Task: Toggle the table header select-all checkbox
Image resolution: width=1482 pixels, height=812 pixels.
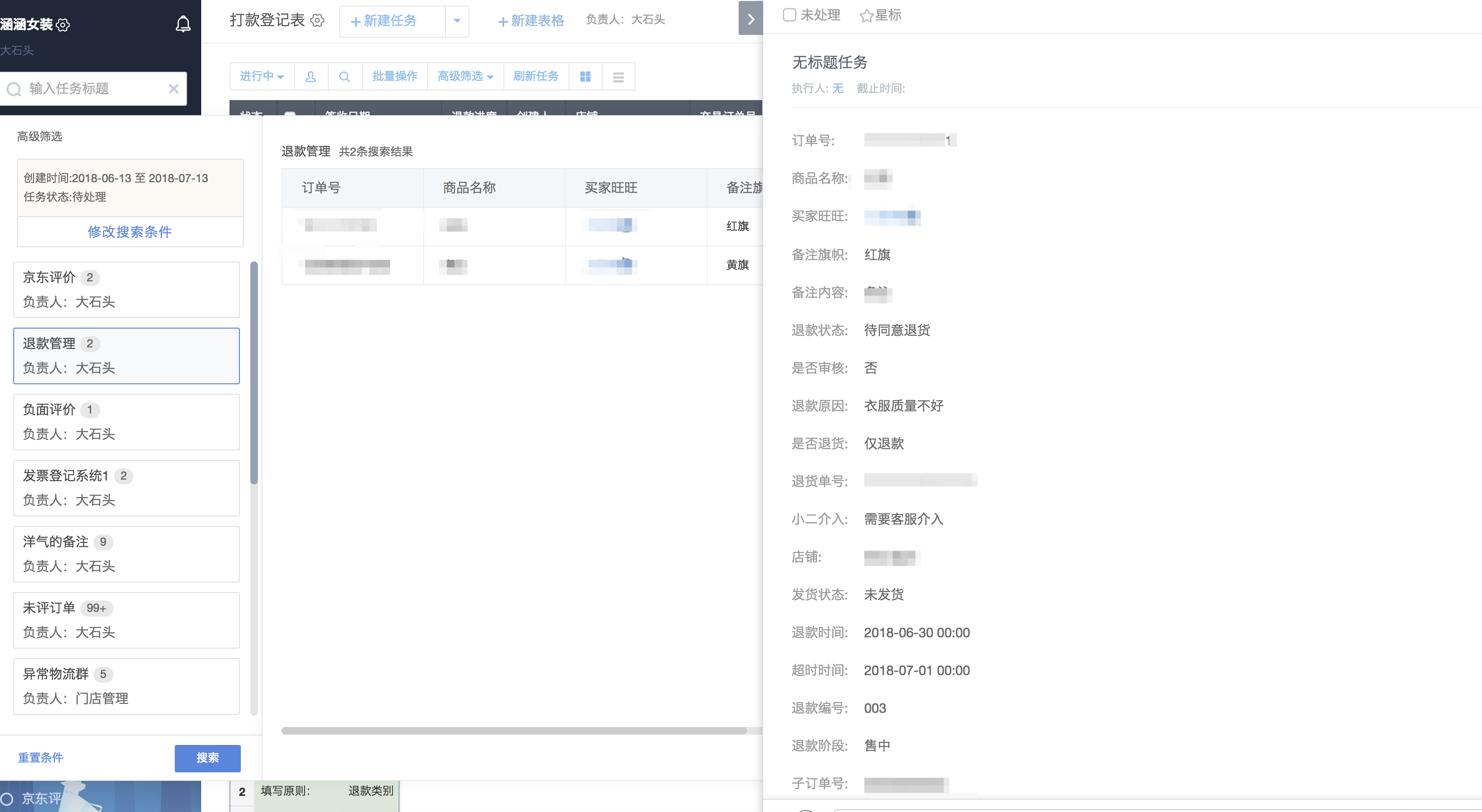Action: tap(290, 113)
